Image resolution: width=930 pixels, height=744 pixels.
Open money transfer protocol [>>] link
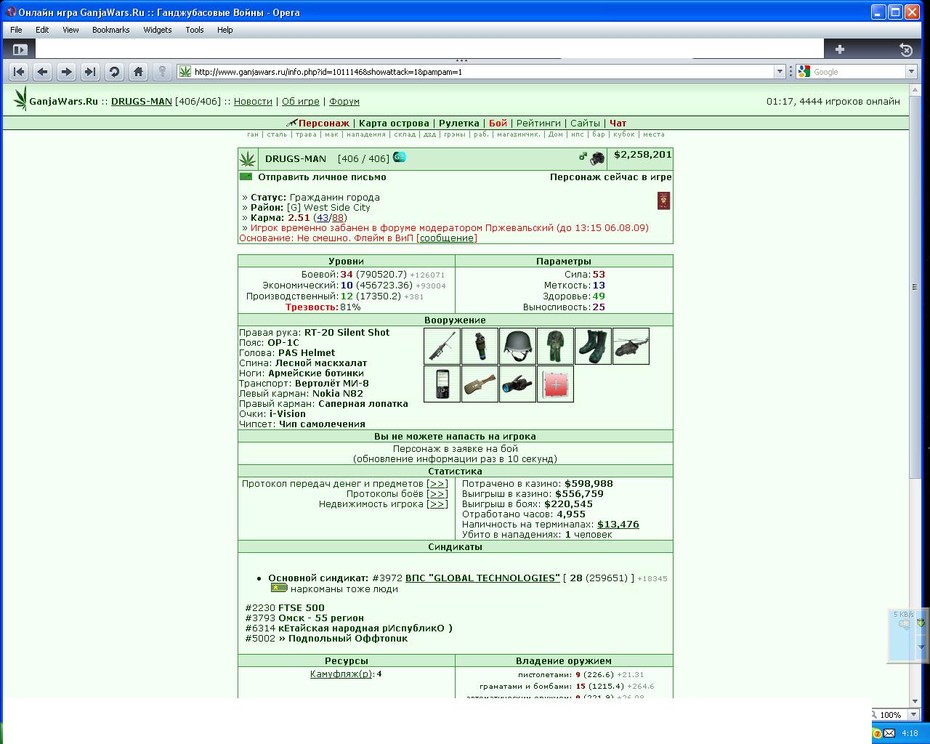pos(437,484)
